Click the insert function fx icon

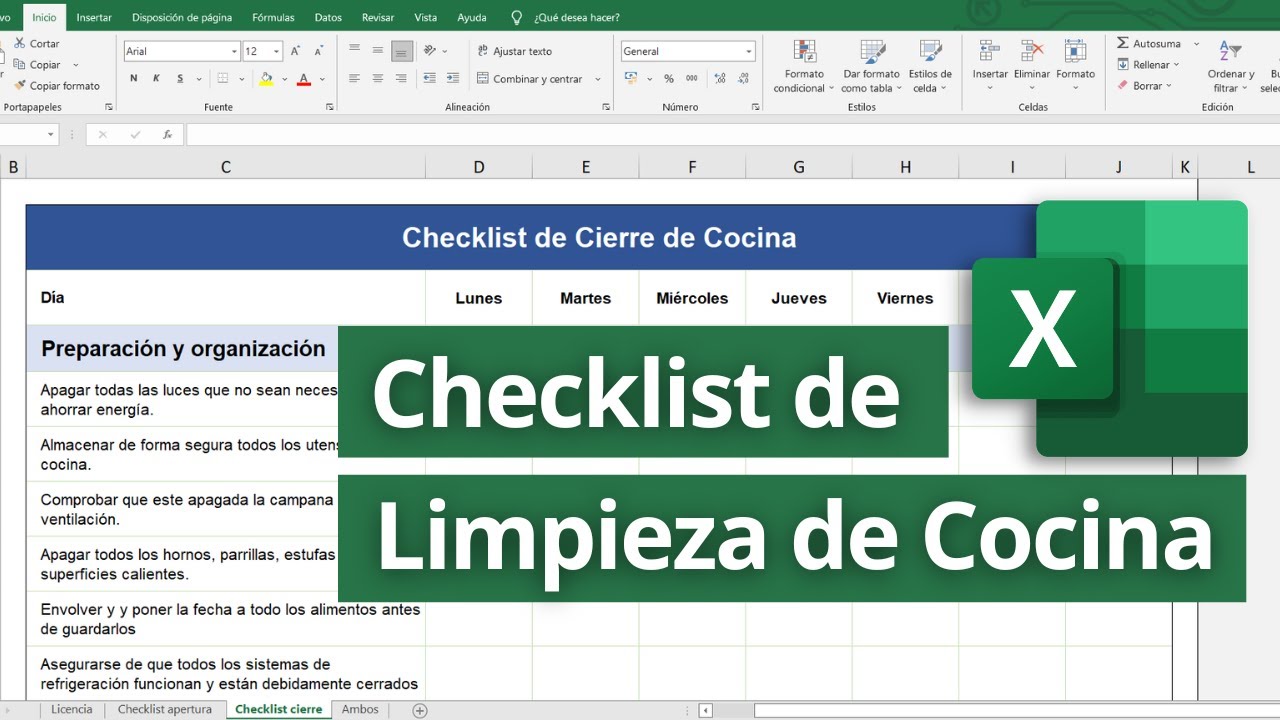click(168, 134)
